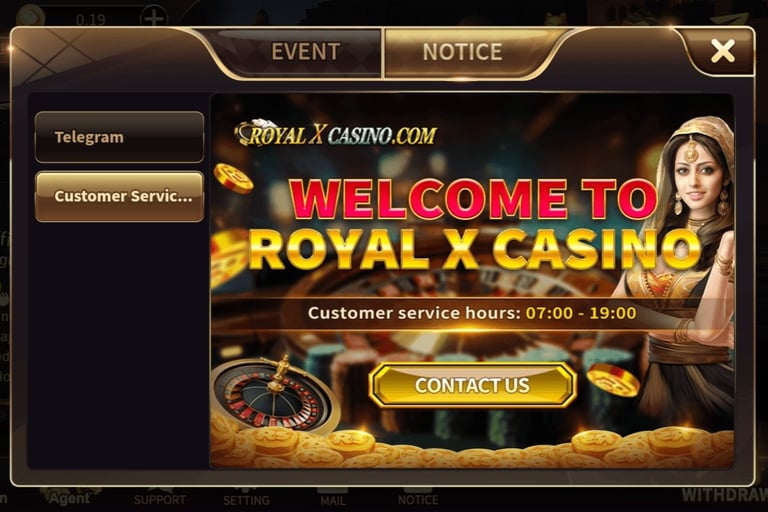768x512 pixels.
Task: Close the notice popup with the X
Action: (x=722, y=50)
